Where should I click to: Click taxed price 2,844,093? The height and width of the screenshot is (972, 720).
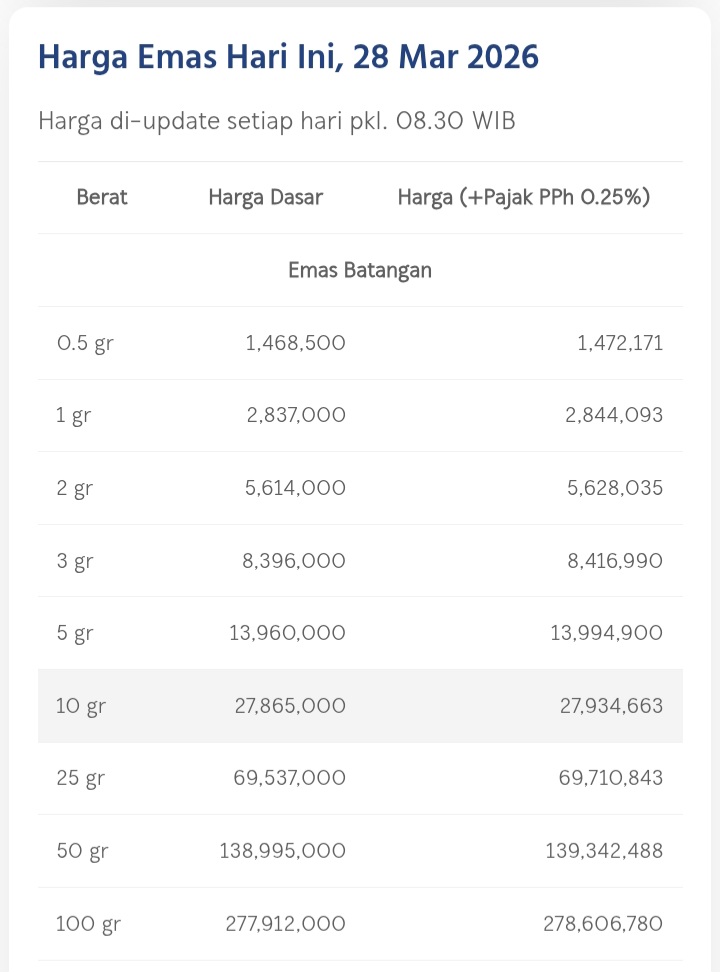(x=613, y=415)
